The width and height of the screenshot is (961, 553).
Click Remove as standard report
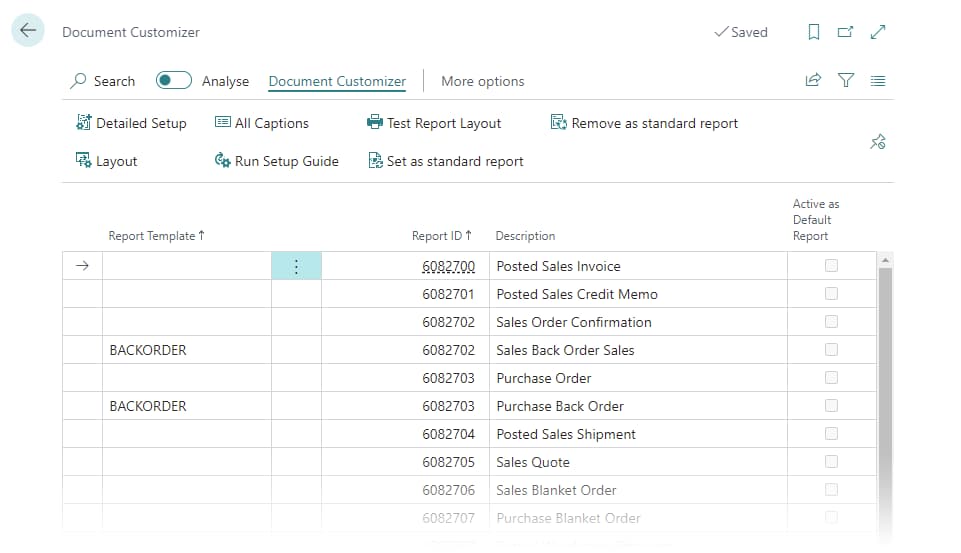click(644, 123)
